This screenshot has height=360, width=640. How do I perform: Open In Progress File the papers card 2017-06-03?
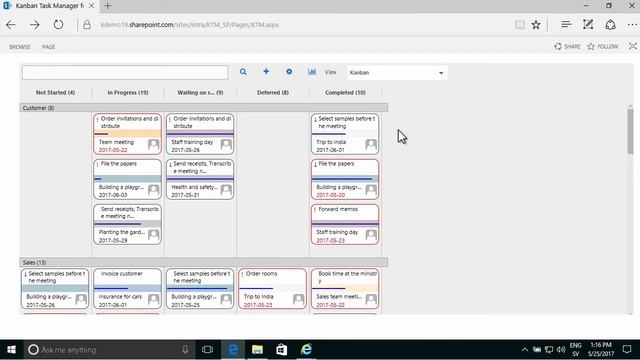pos(127,179)
